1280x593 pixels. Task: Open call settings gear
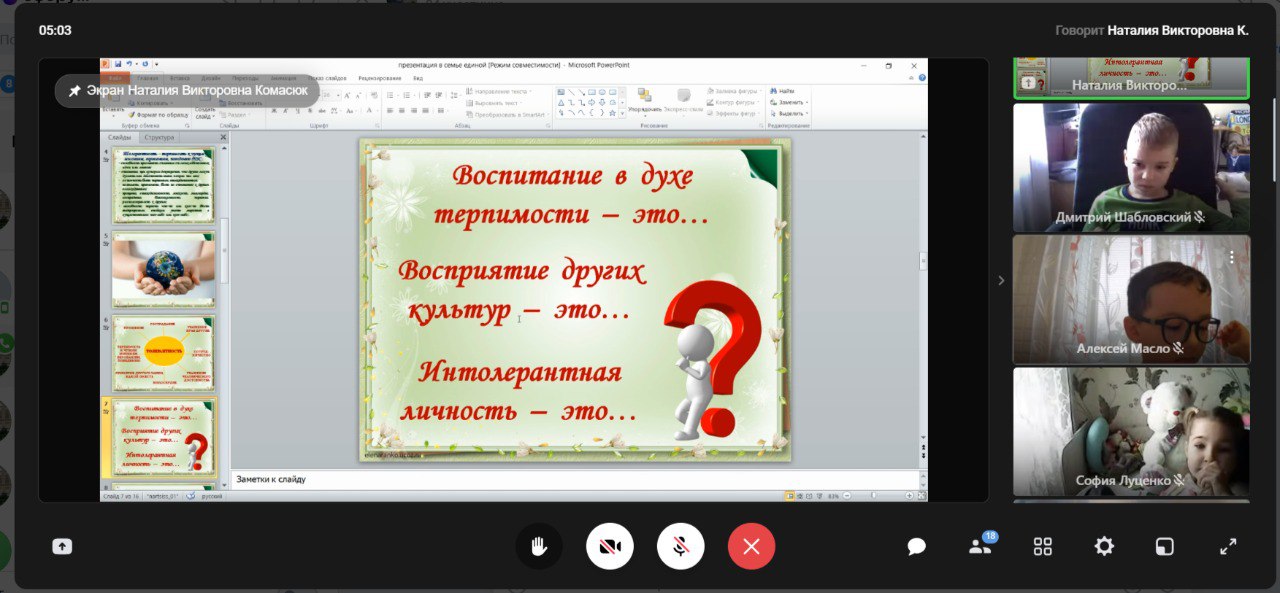[x=1104, y=546]
